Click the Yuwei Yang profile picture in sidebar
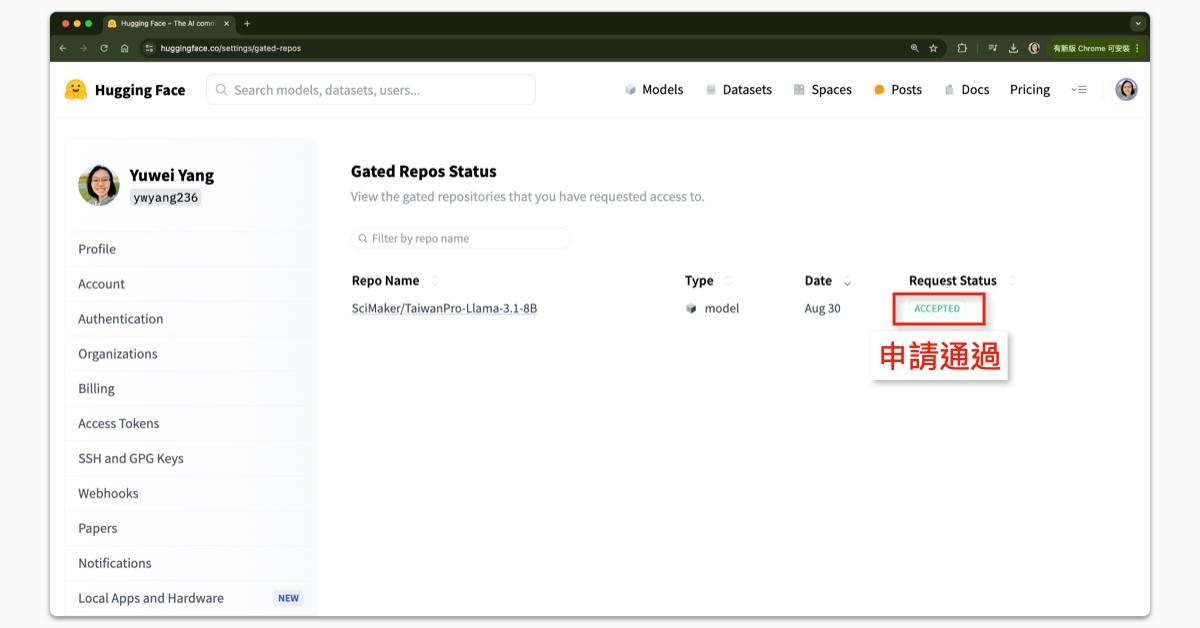The width and height of the screenshot is (1200, 628). (99, 185)
